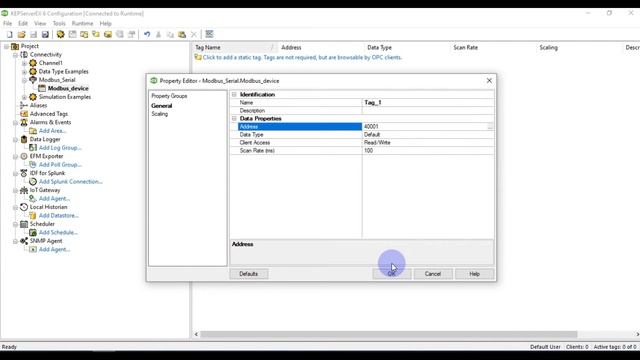The width and height of the screenshot is (640, 360).
Task: Click the Undo arrow toolbar icon
Action: pos(147,34)
